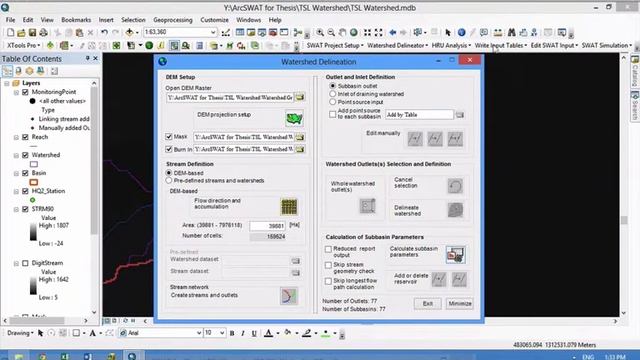Viewport: 640px width, 360px height.
Task: Open the Windows menu
Action: pyautogui.click(x=248, y=20)
